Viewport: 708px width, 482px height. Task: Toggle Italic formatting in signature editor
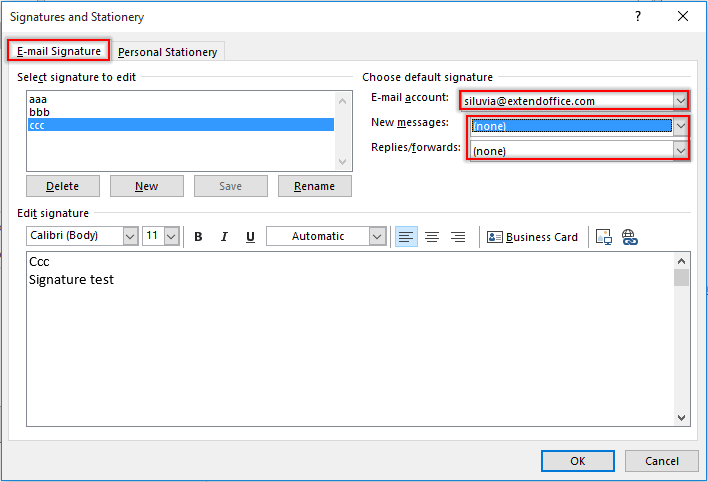click(224, 237)
